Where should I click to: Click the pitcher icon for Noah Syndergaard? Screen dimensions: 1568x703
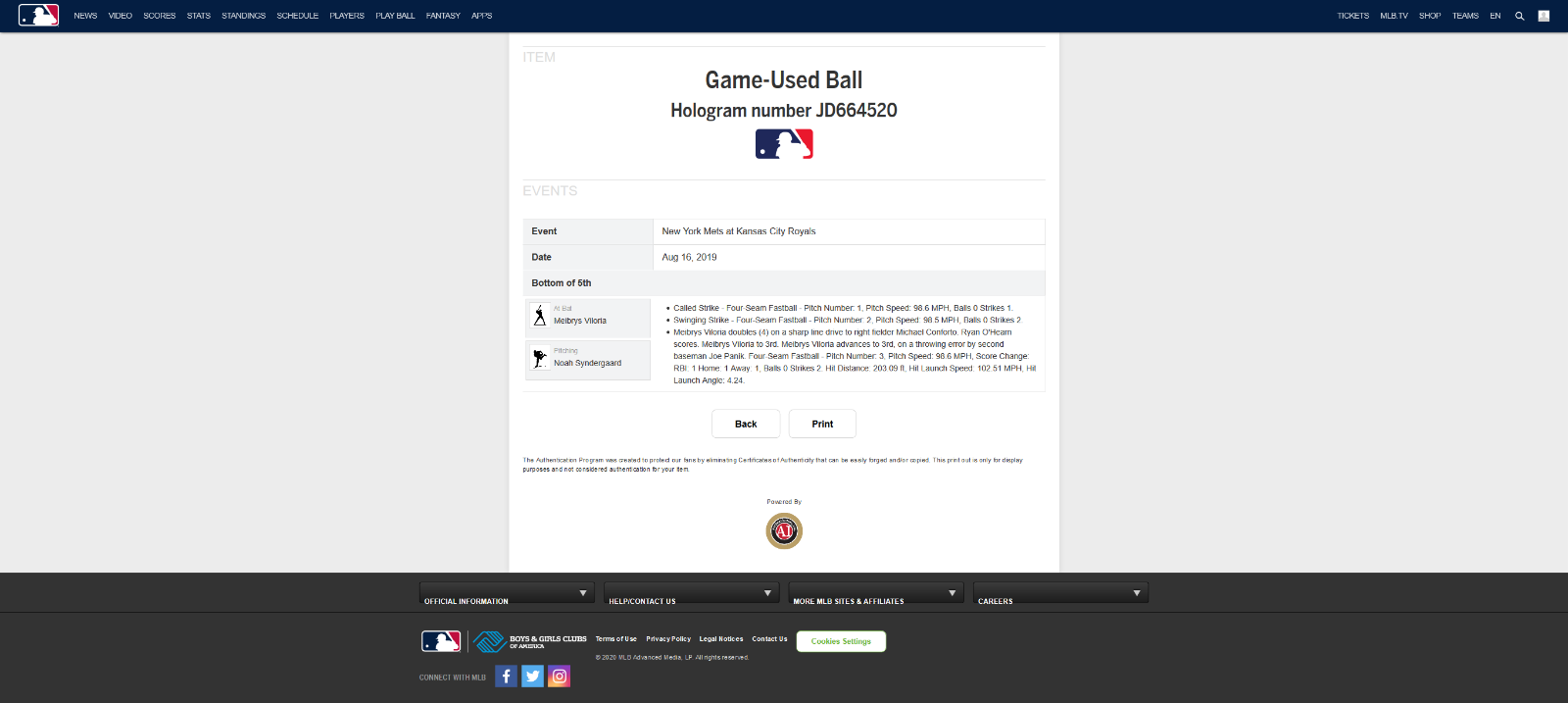pyautogui.click(x=540, y=358)
